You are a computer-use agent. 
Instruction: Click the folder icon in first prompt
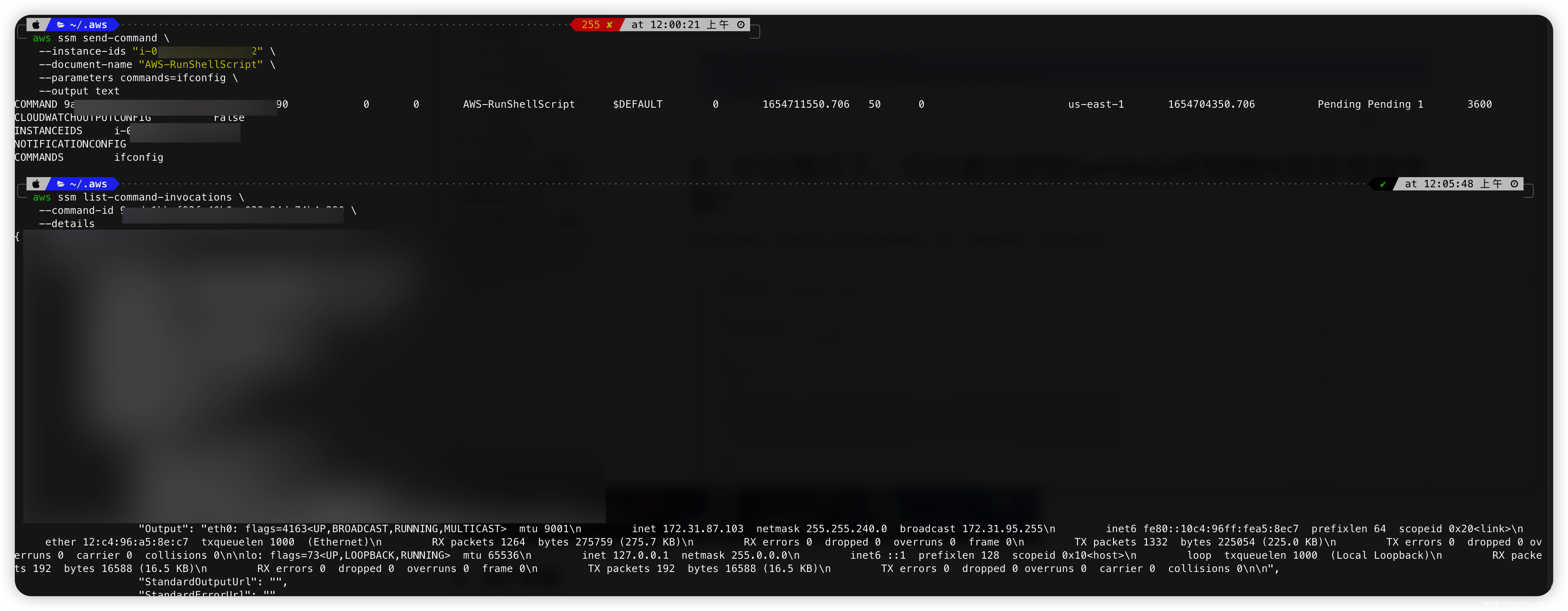(x=60, y=24)
